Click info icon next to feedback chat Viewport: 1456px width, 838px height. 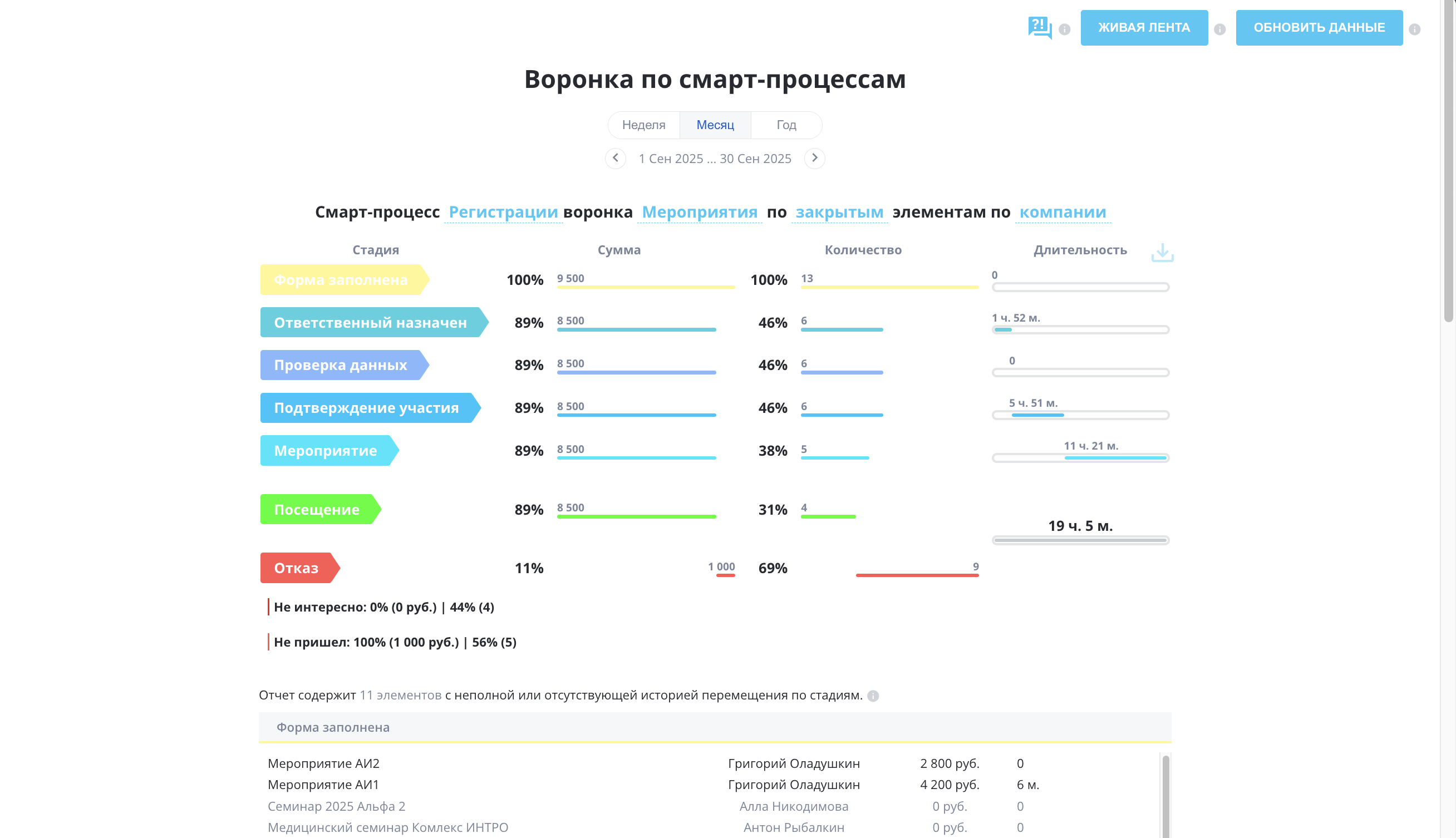click(x=1064, y=29)
